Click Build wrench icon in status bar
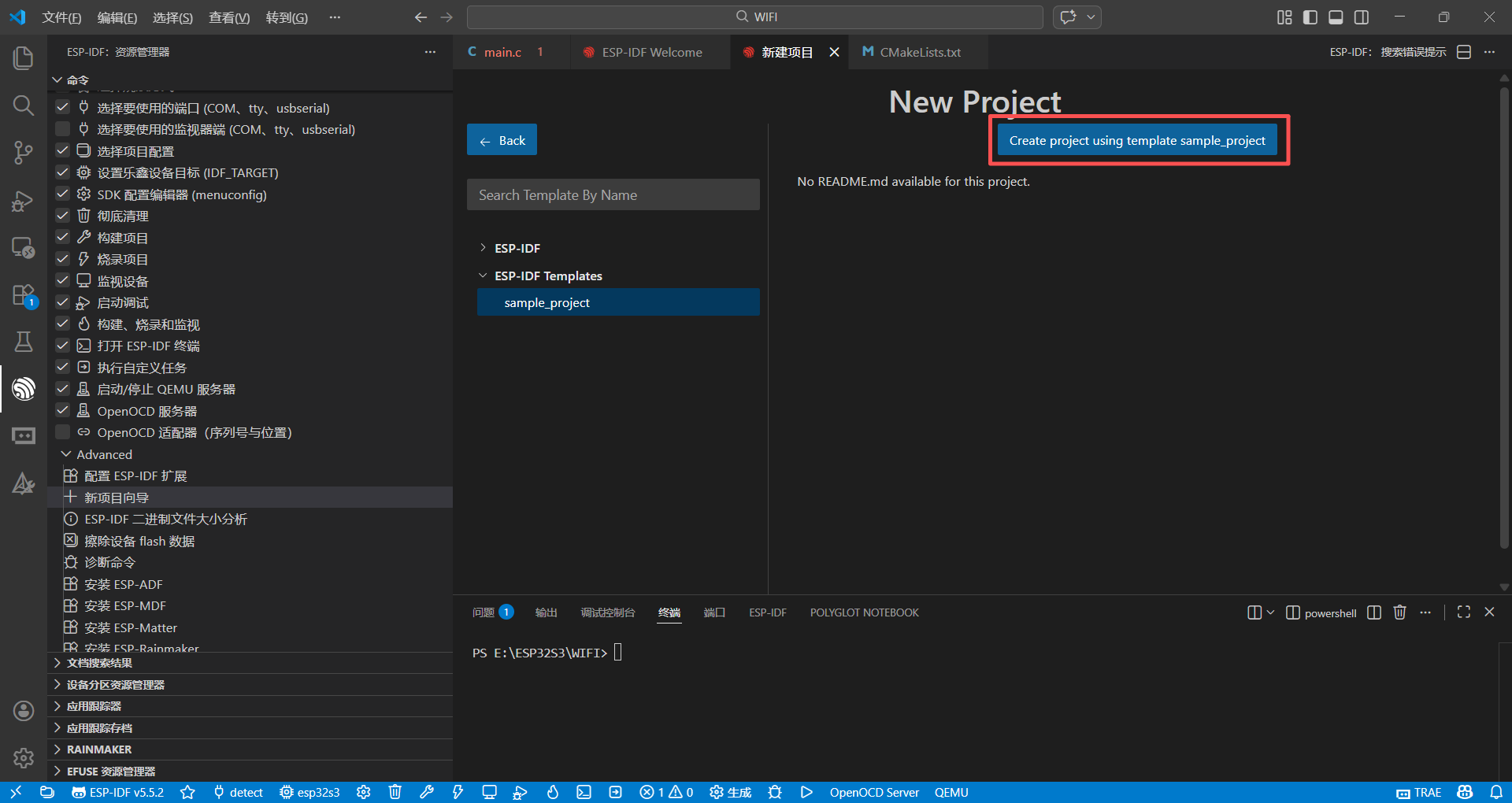This screenshot has height=803, width=1512. pos(427,792)
